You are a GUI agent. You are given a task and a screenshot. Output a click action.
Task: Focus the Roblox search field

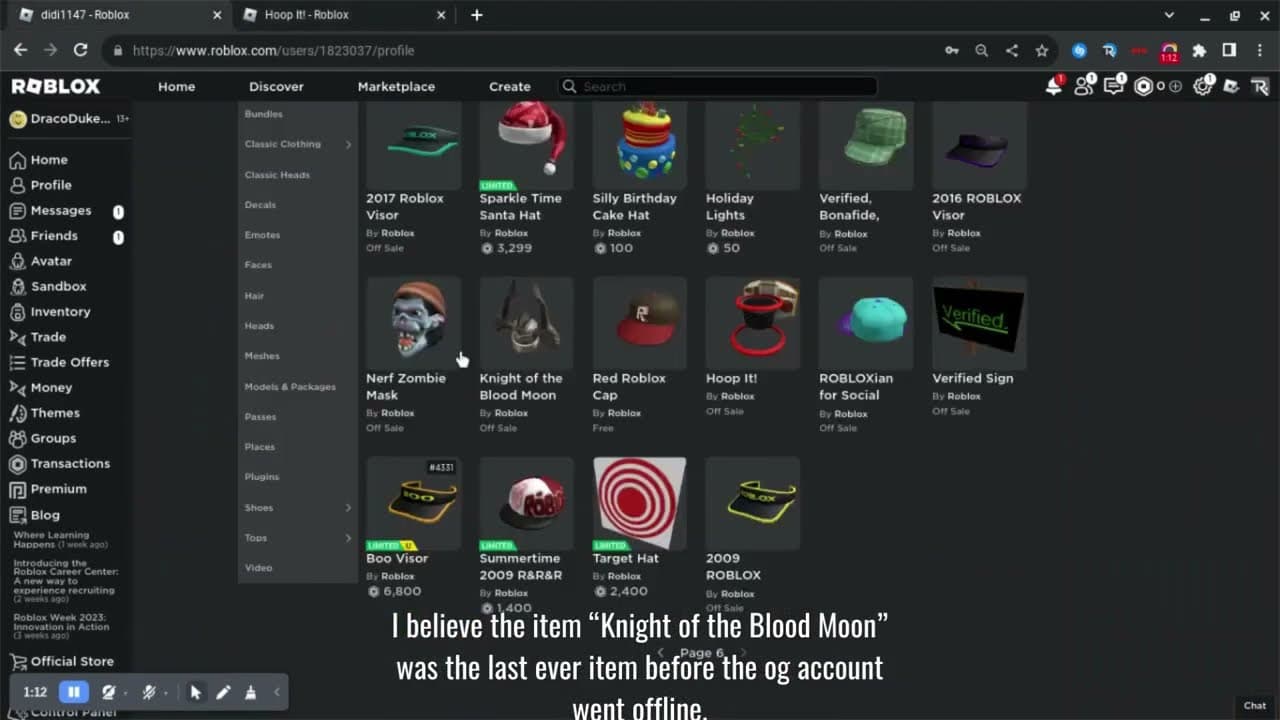(717, 87)
